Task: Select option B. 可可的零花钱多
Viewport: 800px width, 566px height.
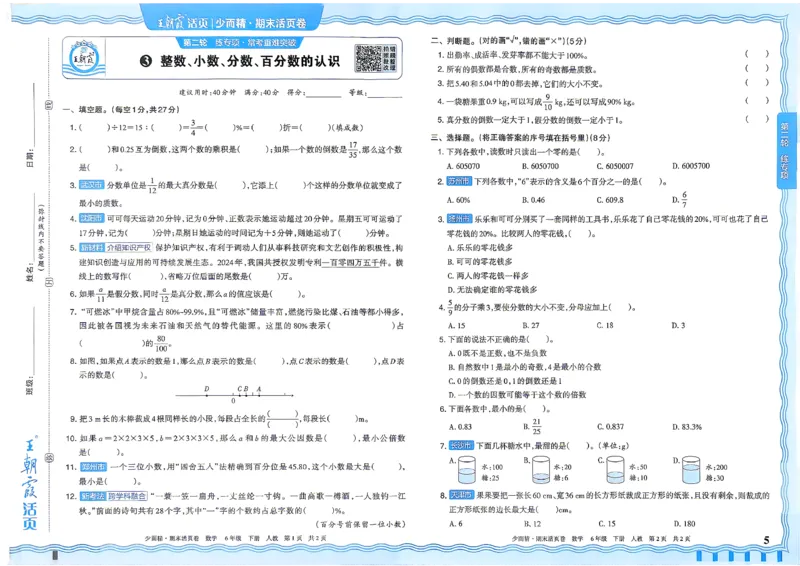Action: click(480, 261)
